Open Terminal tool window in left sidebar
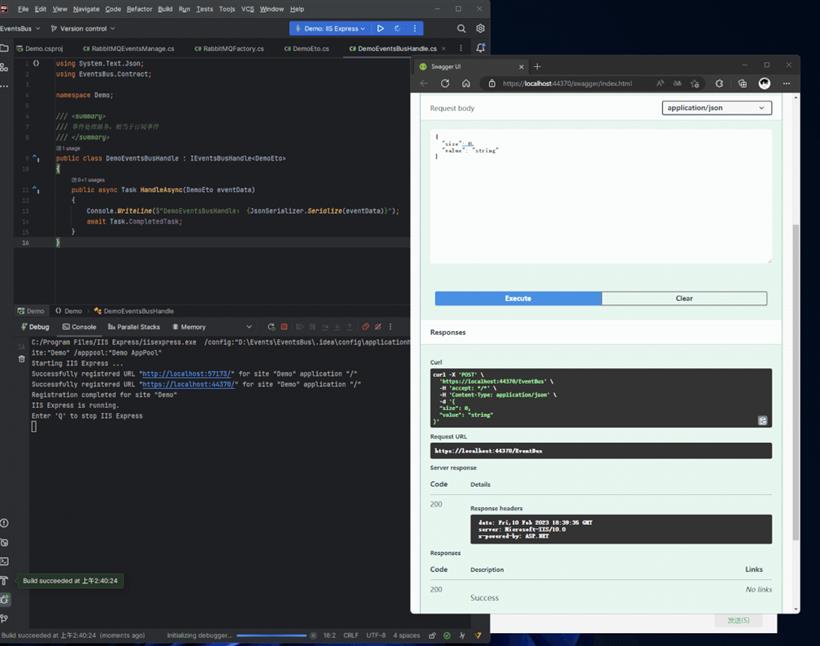Screen dimensions: 820x646 click(4, 561)
